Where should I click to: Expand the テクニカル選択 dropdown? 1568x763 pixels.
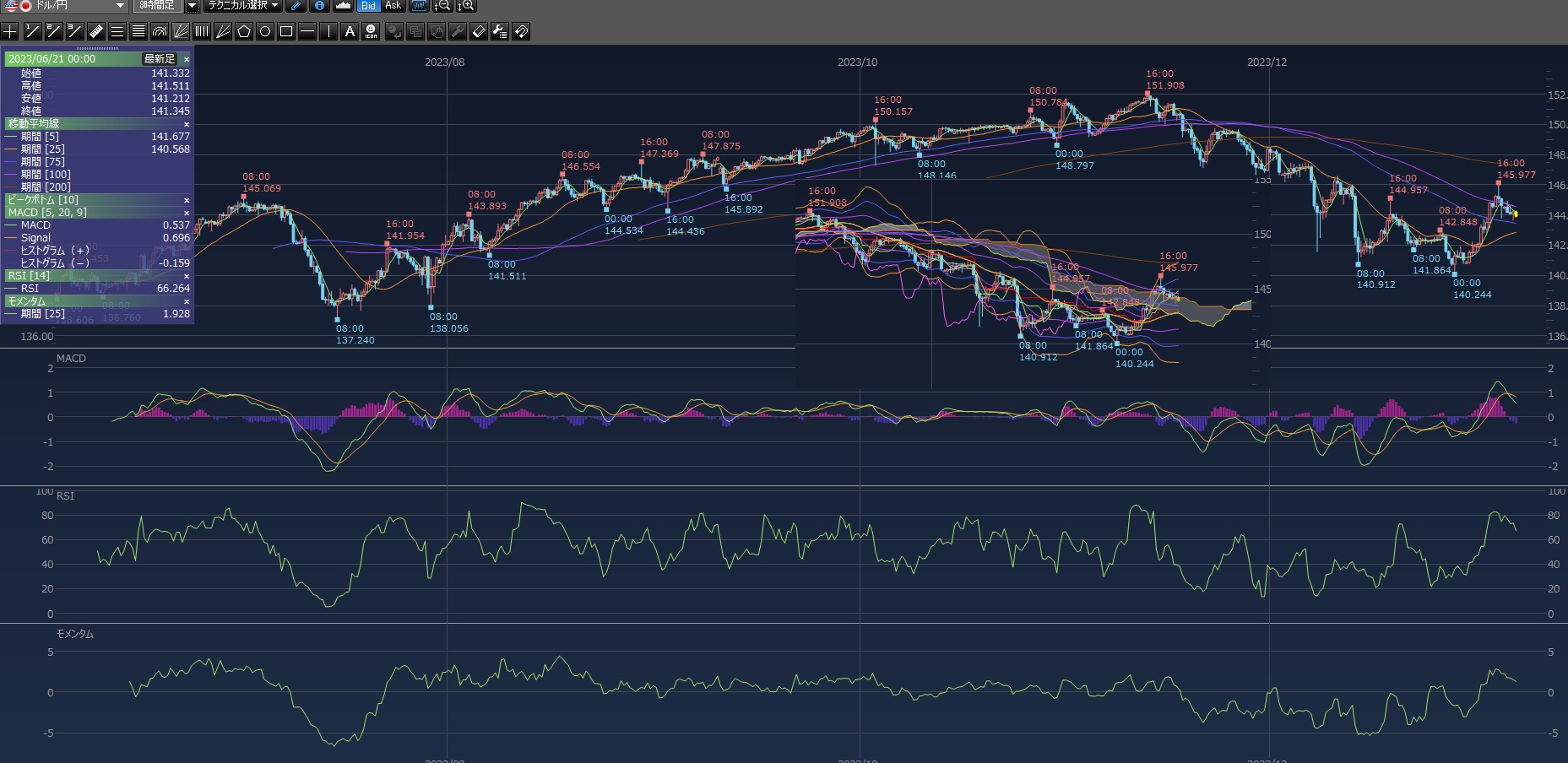274,6
